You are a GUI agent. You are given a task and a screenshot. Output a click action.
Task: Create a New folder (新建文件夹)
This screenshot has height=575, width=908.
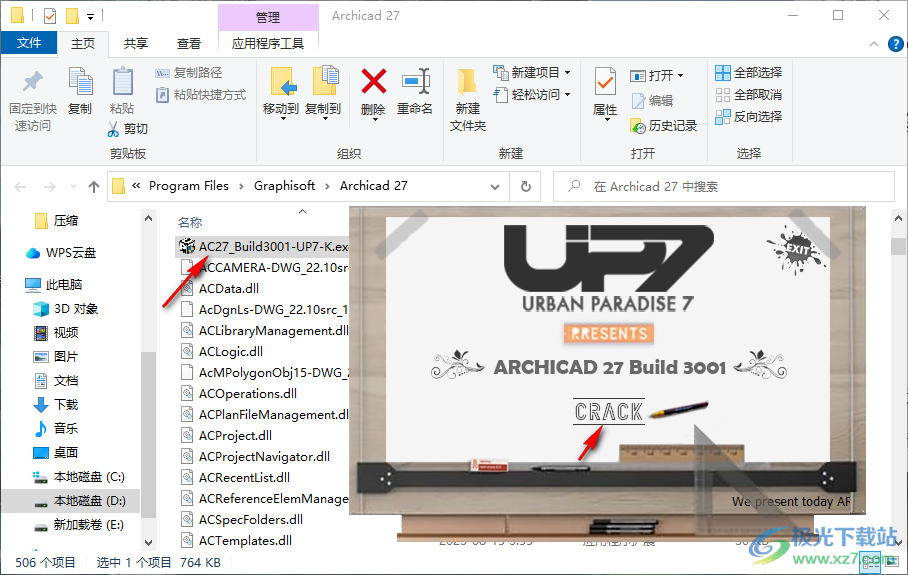pos(467,98)
